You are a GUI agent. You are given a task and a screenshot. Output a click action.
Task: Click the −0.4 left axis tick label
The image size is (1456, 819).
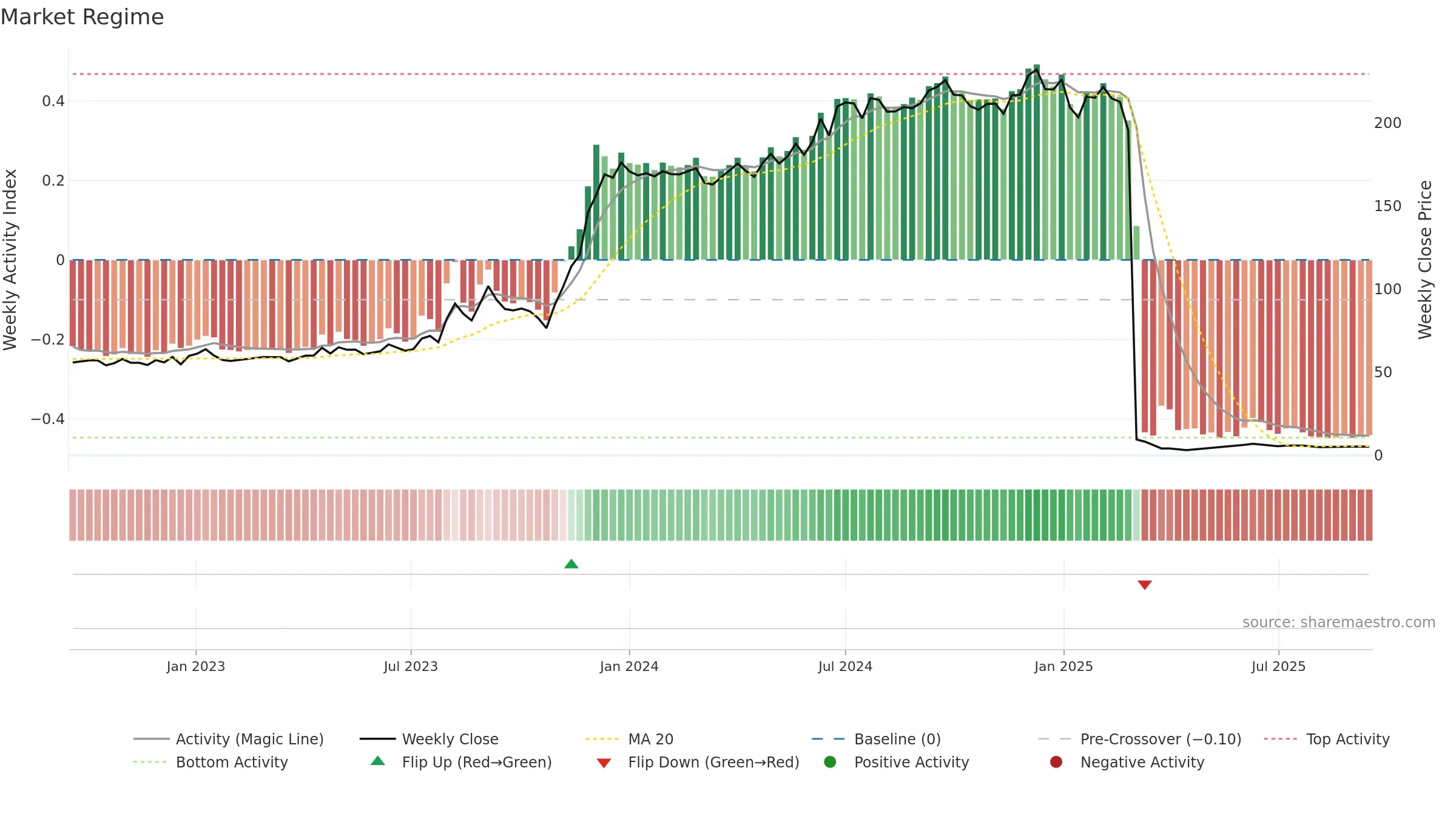[47, 419]
